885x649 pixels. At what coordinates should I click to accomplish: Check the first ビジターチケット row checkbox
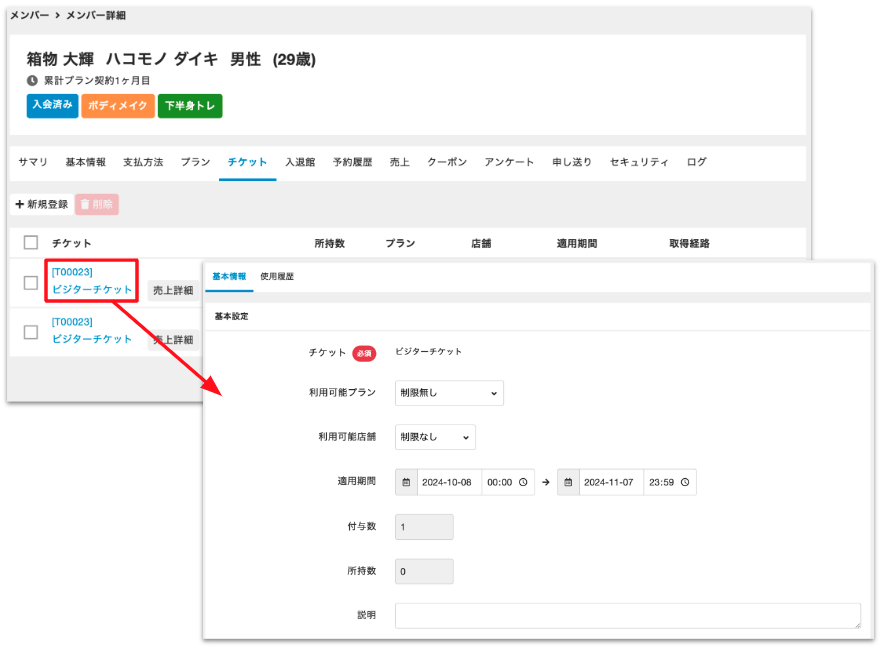[x=31, y=283]
